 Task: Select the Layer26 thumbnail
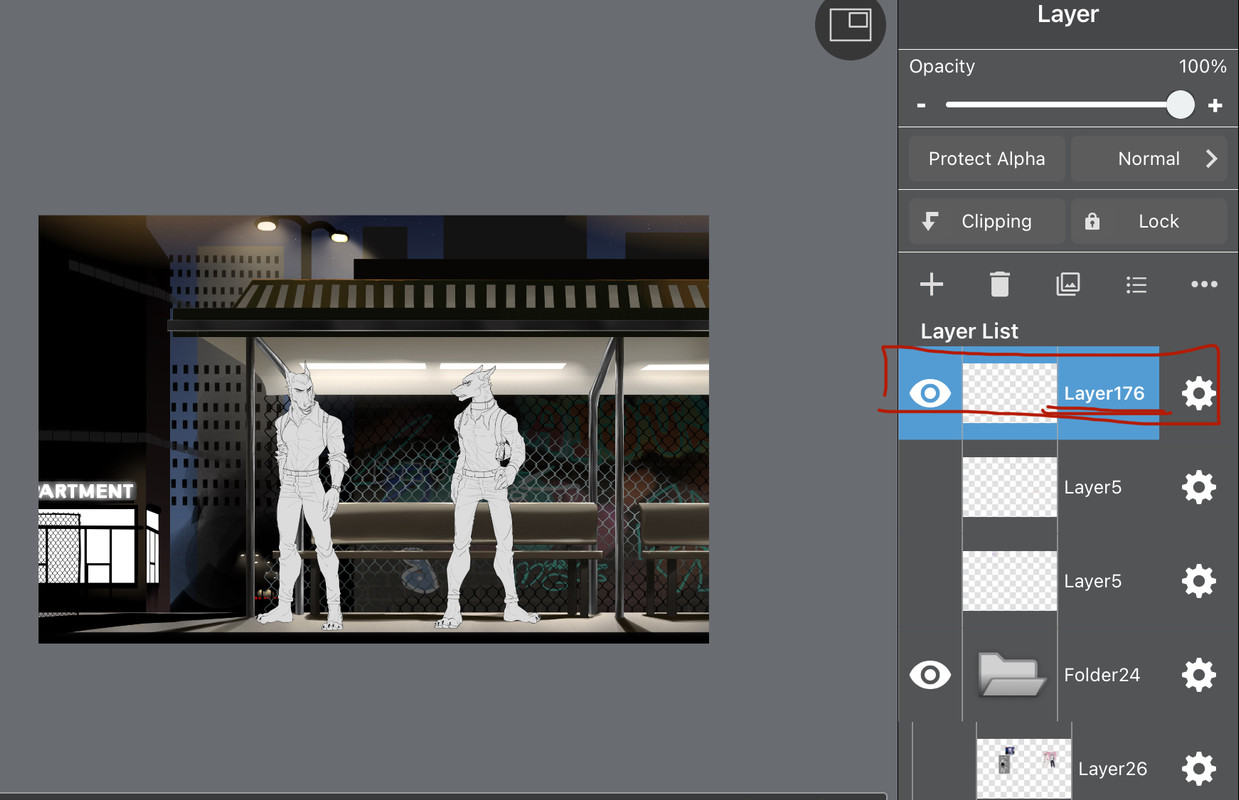[1024, 768]
